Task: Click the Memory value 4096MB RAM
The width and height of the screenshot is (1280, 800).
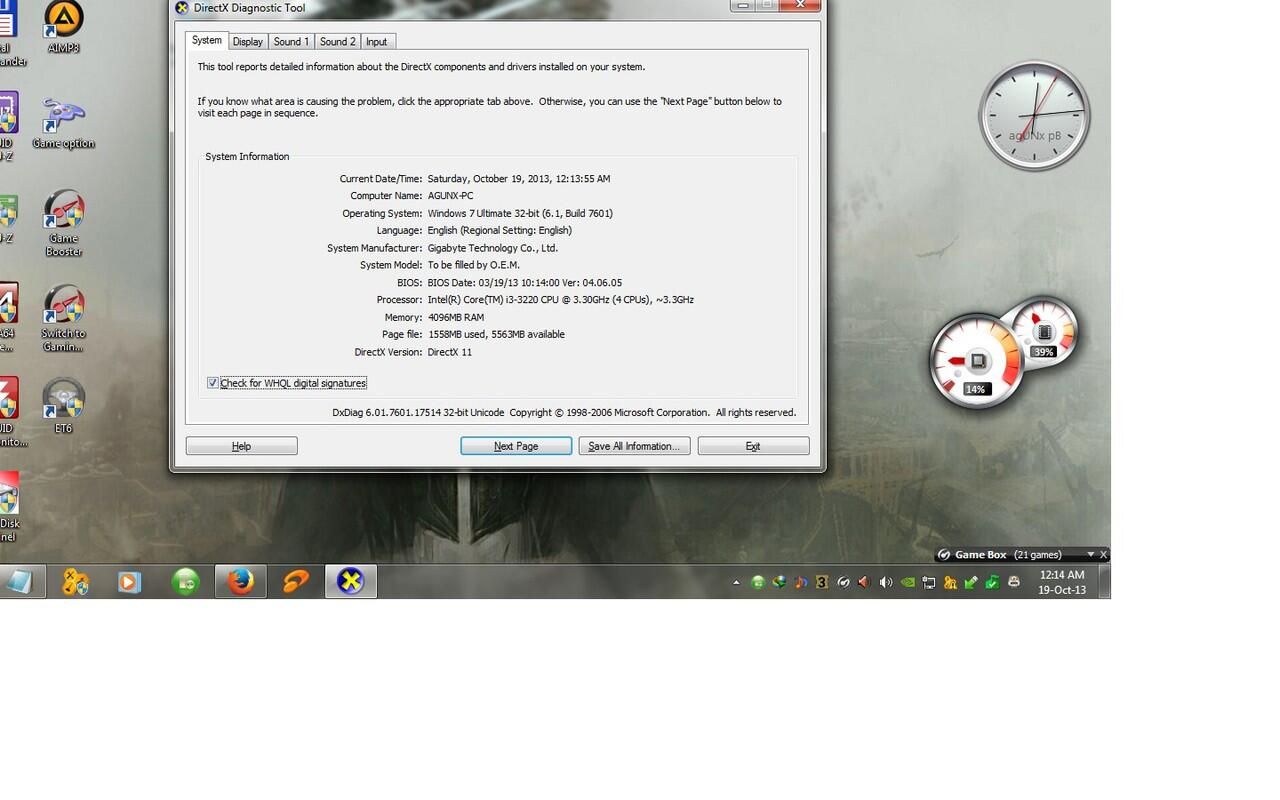Action: (x=455, y=317)
